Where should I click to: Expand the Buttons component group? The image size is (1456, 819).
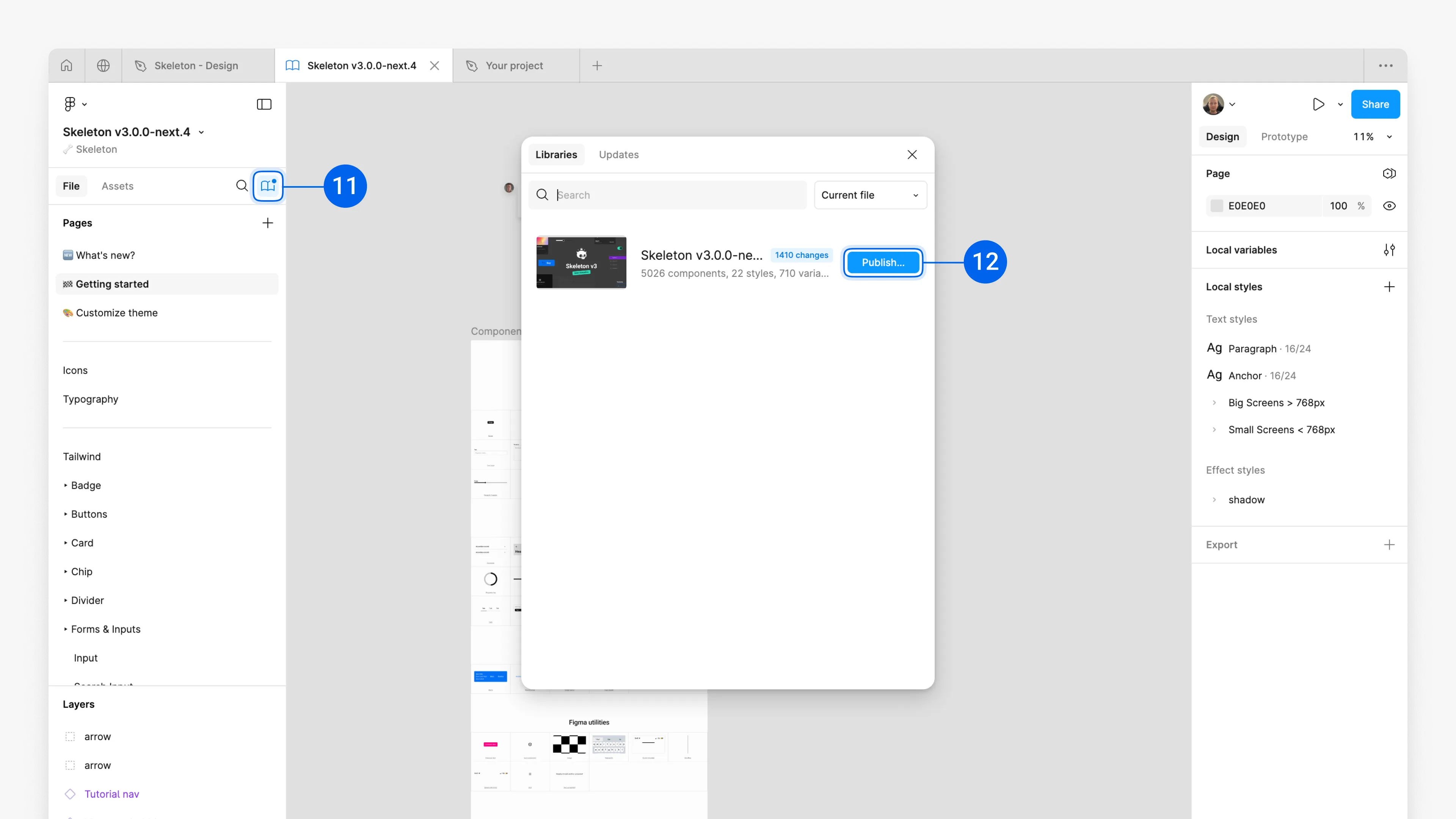point(89,514)
